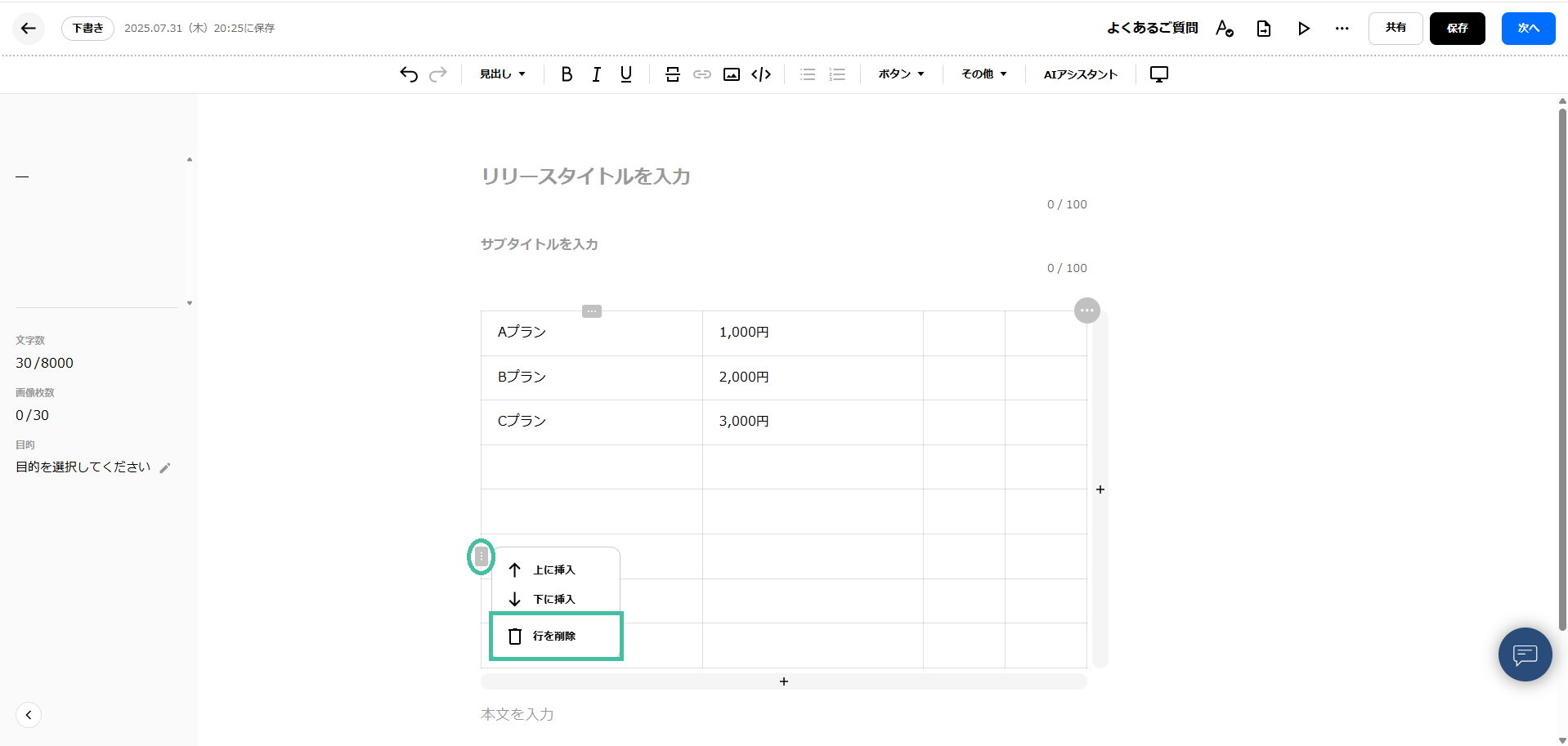Open the ボタン dropdown
The width and height of the screenshot is (1568, 746).
pos(899,74)
